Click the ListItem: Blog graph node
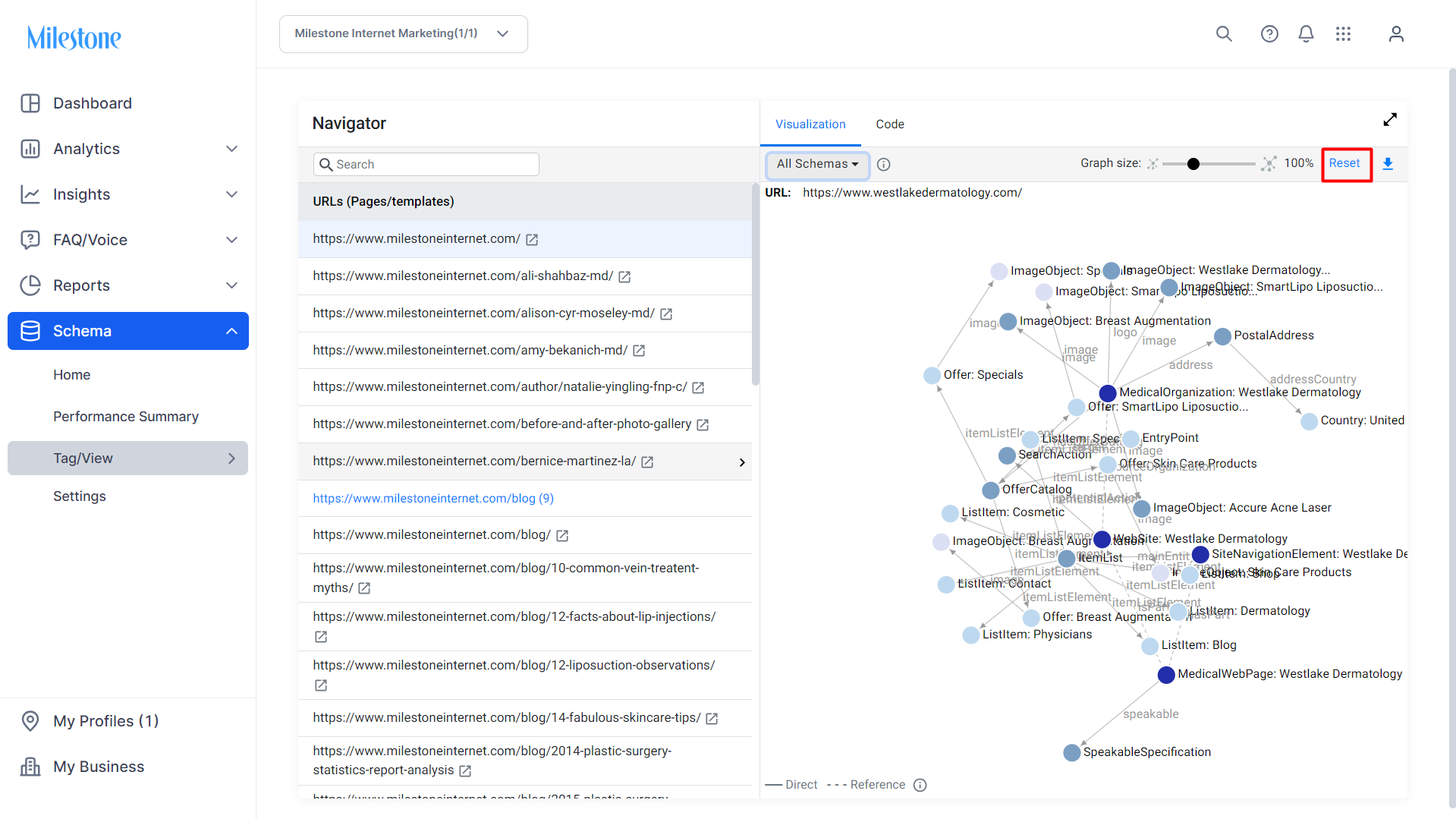1456x819 pixels. pos(1149,646)
